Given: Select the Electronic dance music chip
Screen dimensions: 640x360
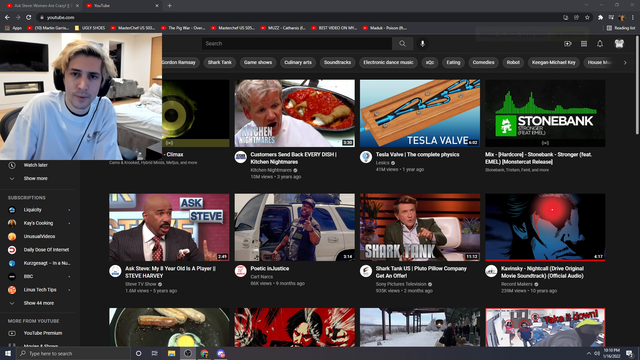Looking at the screenshot, I should click(388, 62).
